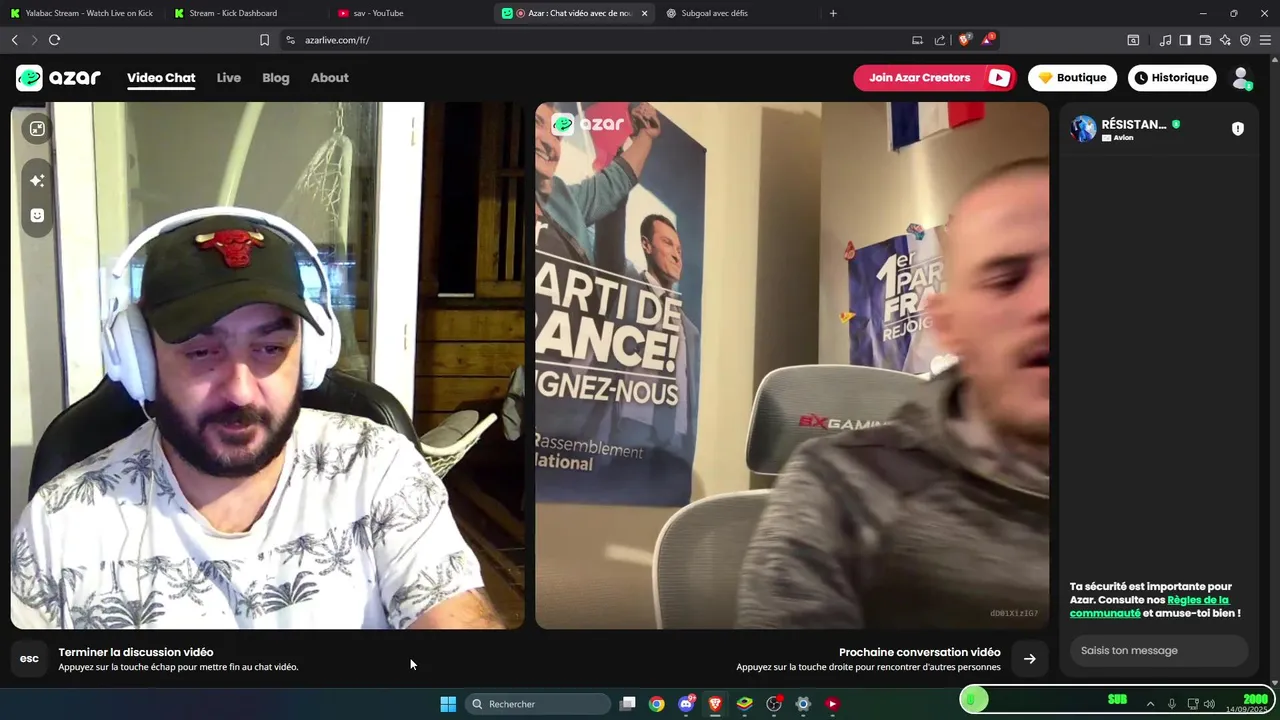Click the profile avatar icon top right
This screenshot has width=1280, height=720.
[x=1241, y=78]
